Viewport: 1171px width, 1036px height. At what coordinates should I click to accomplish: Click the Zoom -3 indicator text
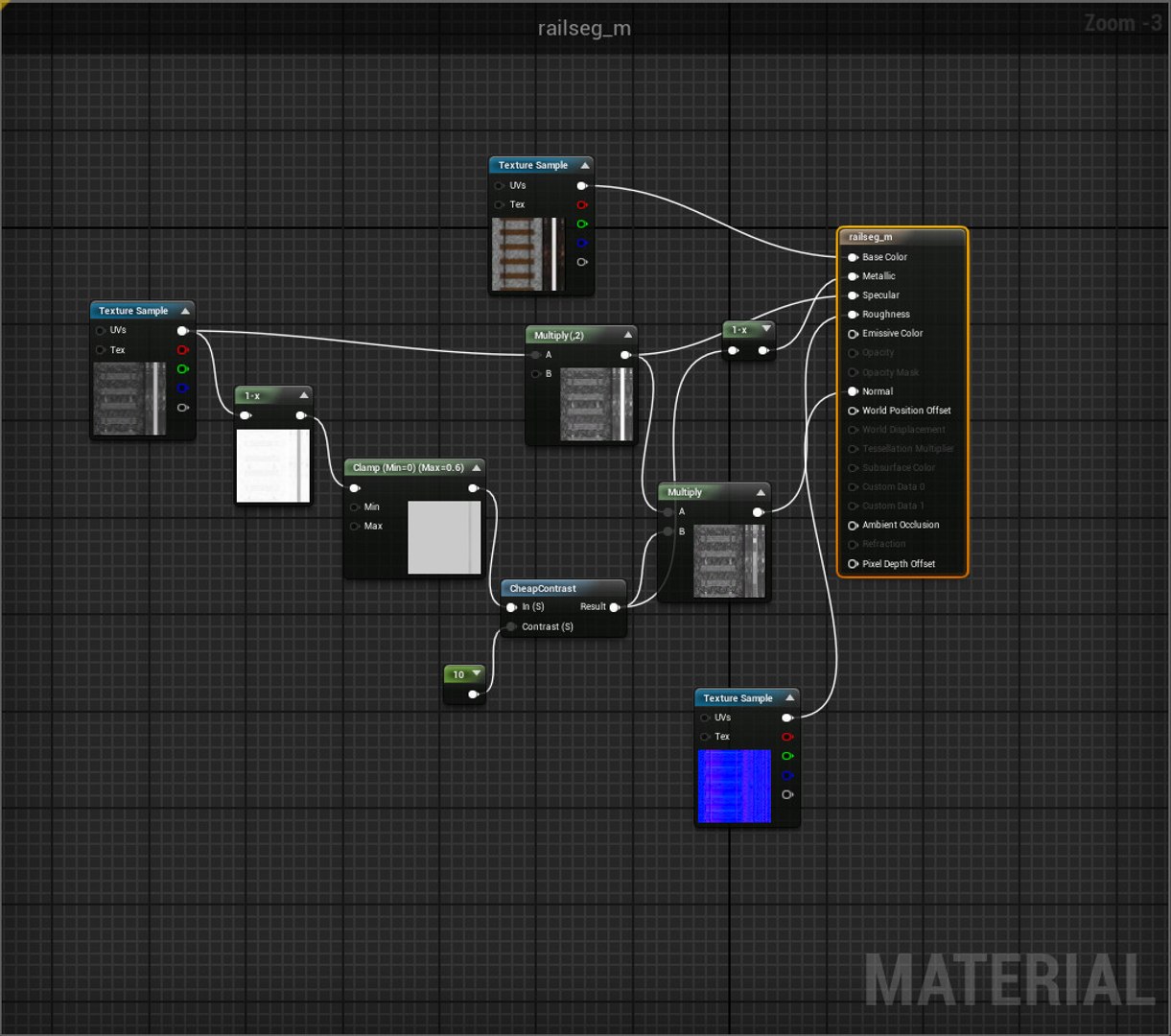[1123, 23]
